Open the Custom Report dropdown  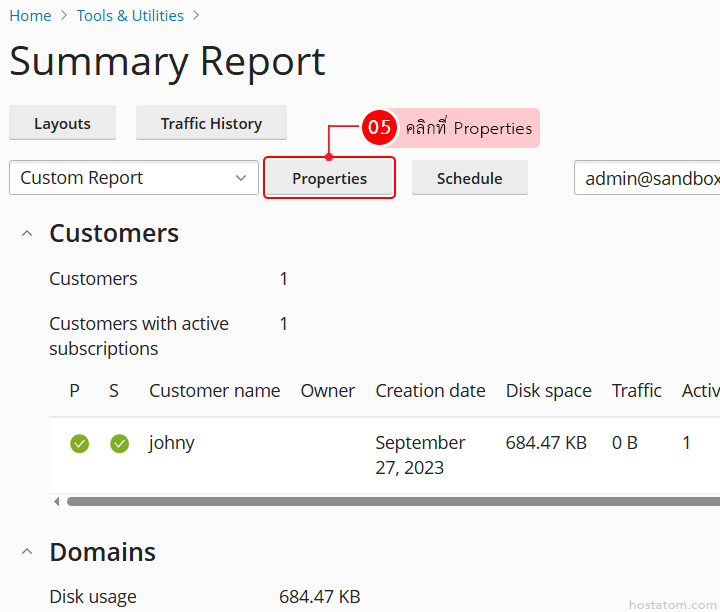[133, 178]
